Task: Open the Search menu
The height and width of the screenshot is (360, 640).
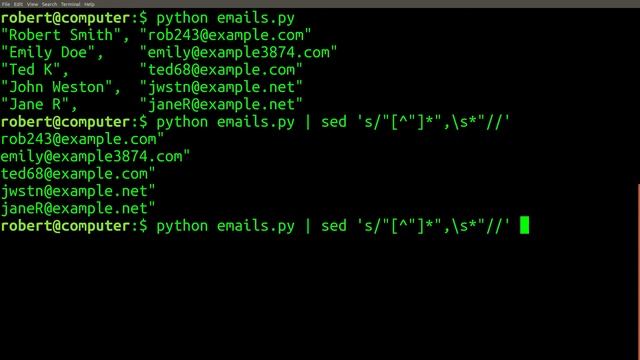Action: [x=49, y=4]
